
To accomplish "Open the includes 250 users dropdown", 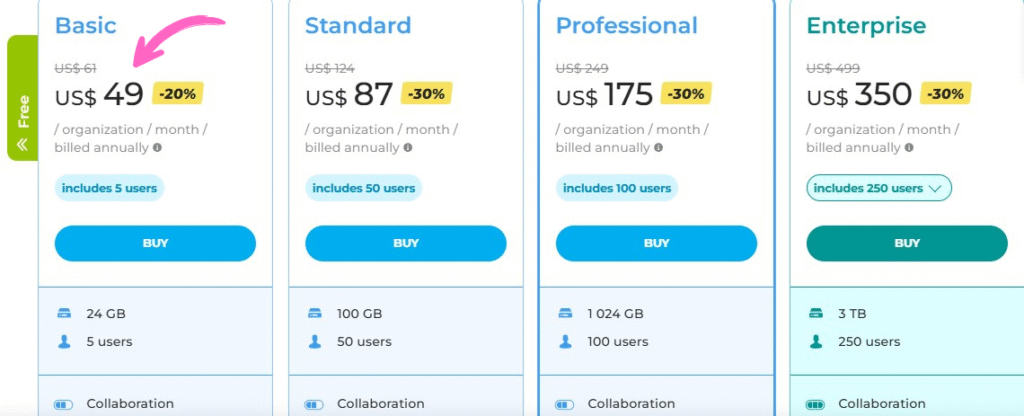I will click(x=878, y=188).
